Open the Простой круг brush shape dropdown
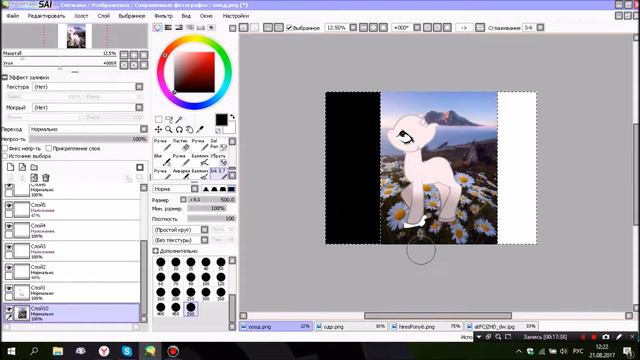The image size is (640, 360). click(204, 229)
